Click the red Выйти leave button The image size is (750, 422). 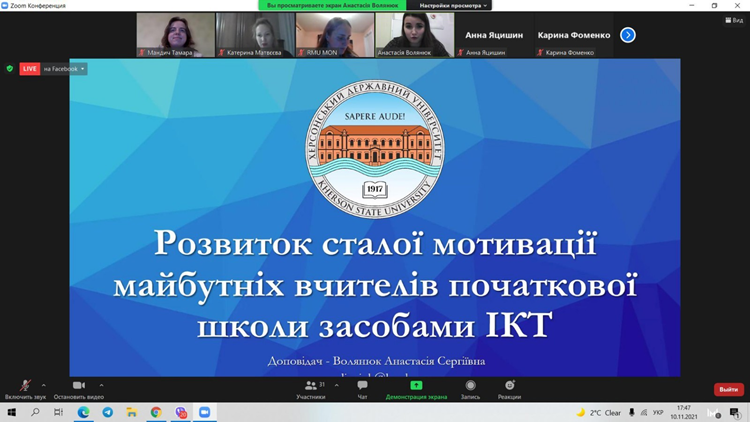pos(728,389)
